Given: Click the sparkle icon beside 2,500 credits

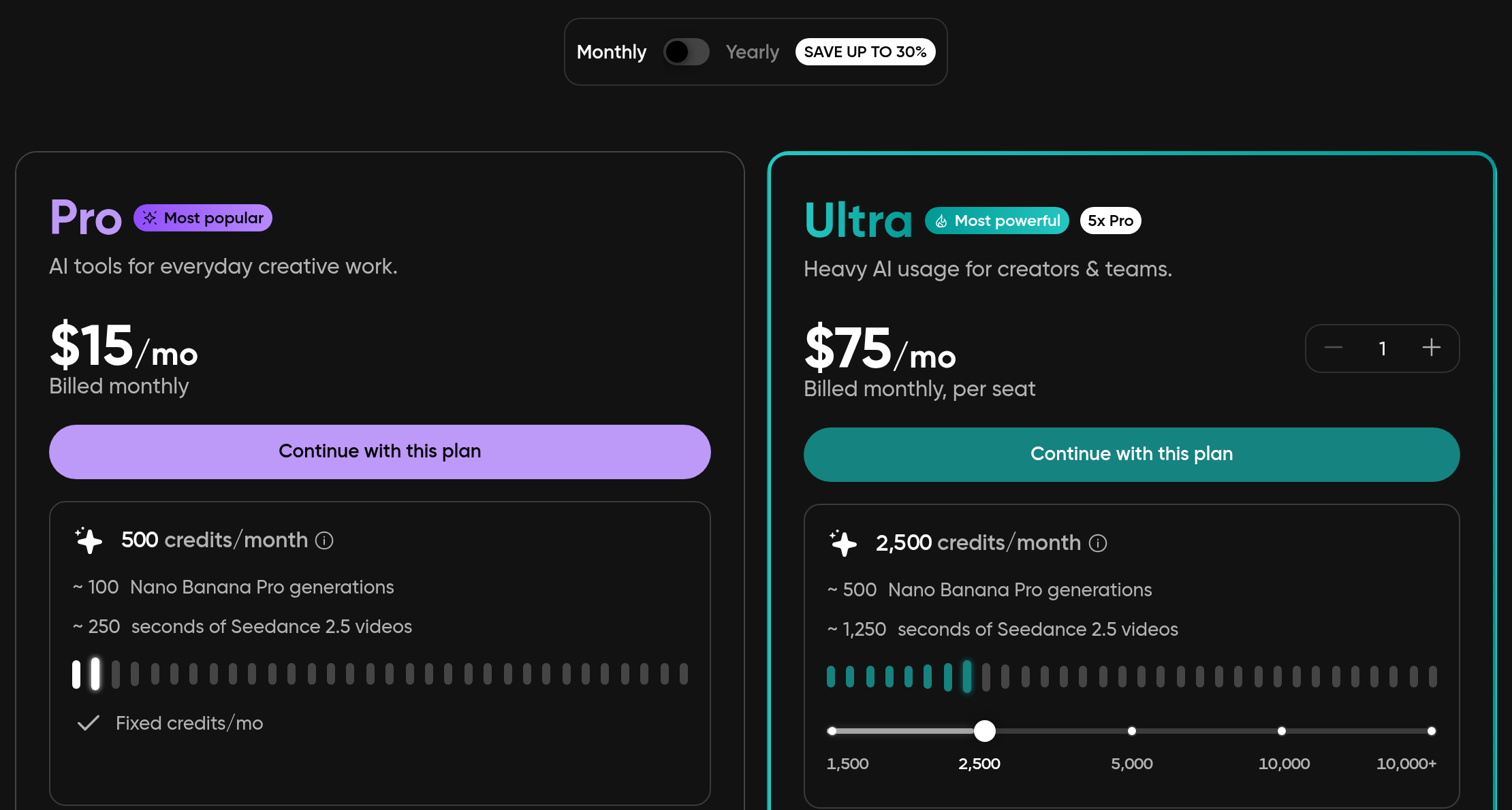Looking at the screenshot, I should tap(843, 543).
